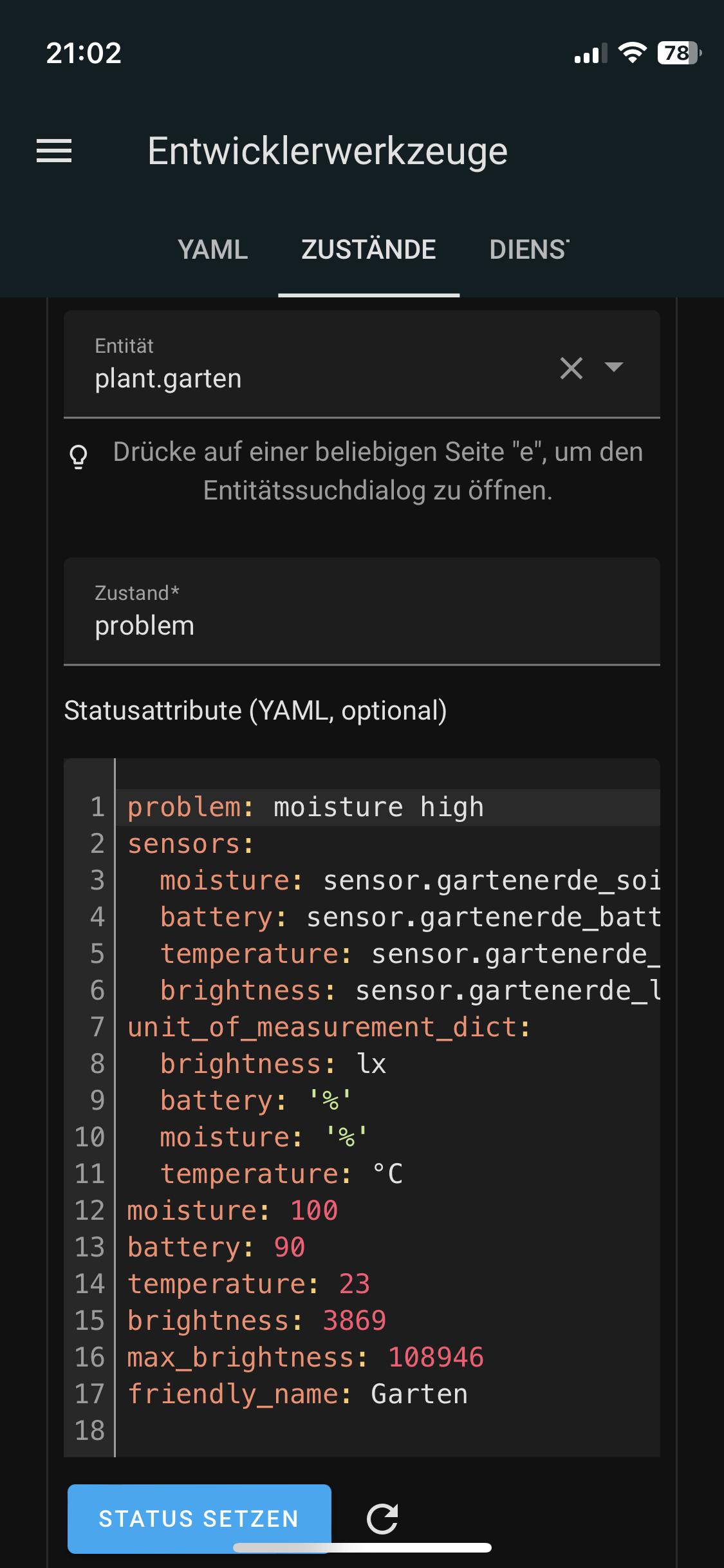Open the Dienste tab
This screenshot has height=1568, width=724.
pyautogui.click(x=529, y=249)
